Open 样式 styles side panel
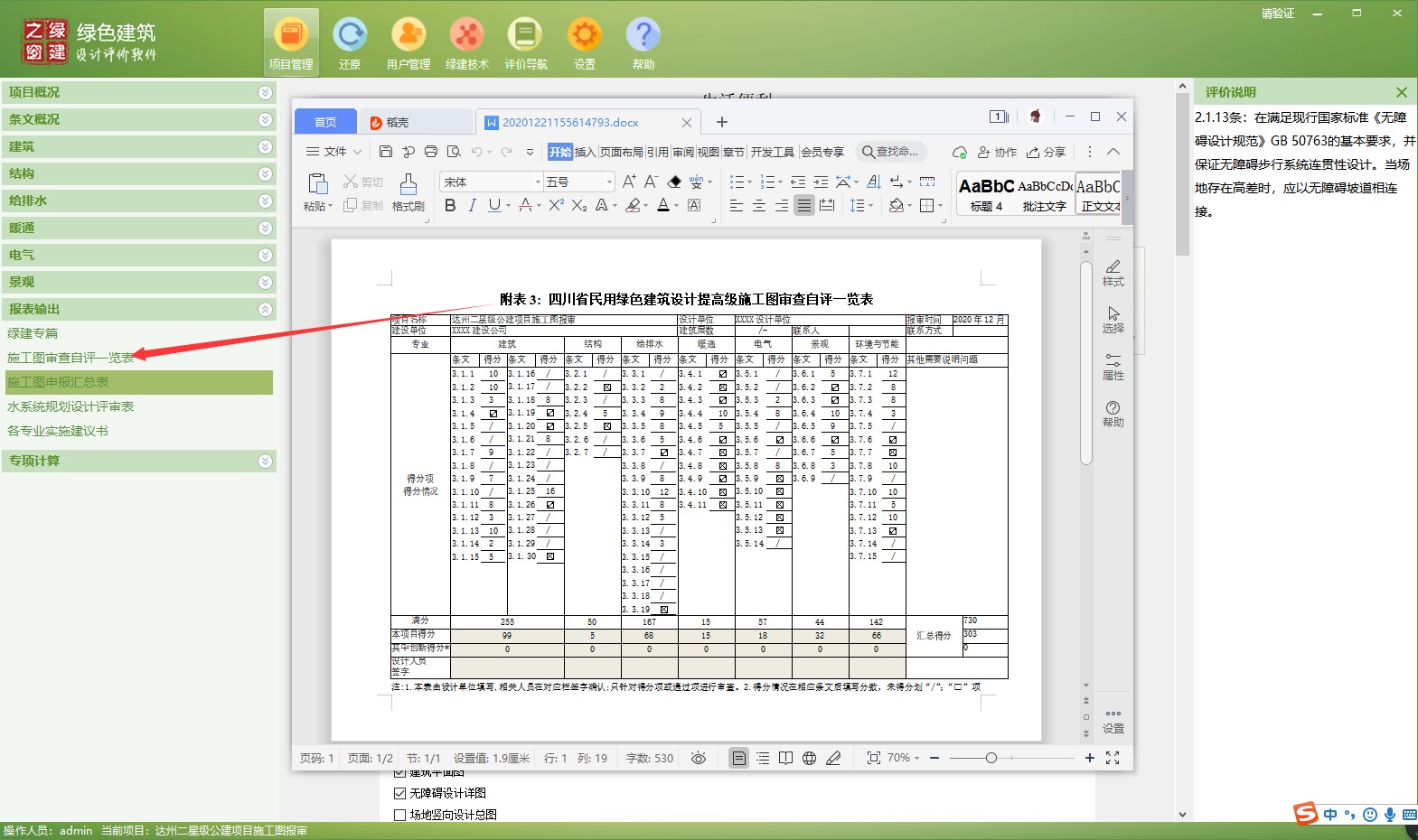Screen dimensions: 1418x840 click(1113, 274)
